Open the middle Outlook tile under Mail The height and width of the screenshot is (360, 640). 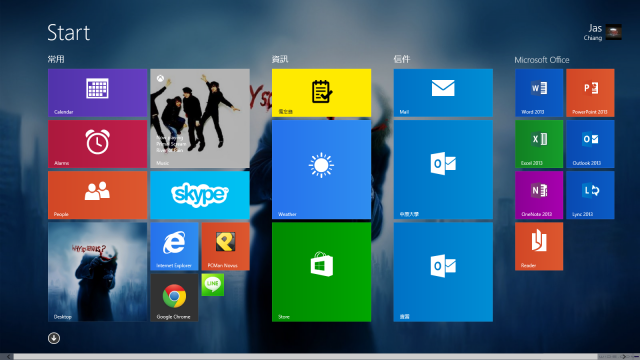point(443,169)
